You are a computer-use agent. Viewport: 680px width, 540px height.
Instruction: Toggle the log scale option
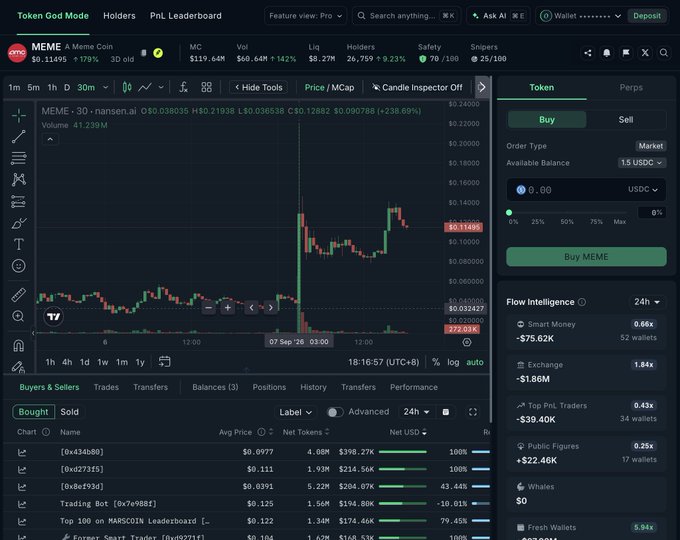coord(453,362)
